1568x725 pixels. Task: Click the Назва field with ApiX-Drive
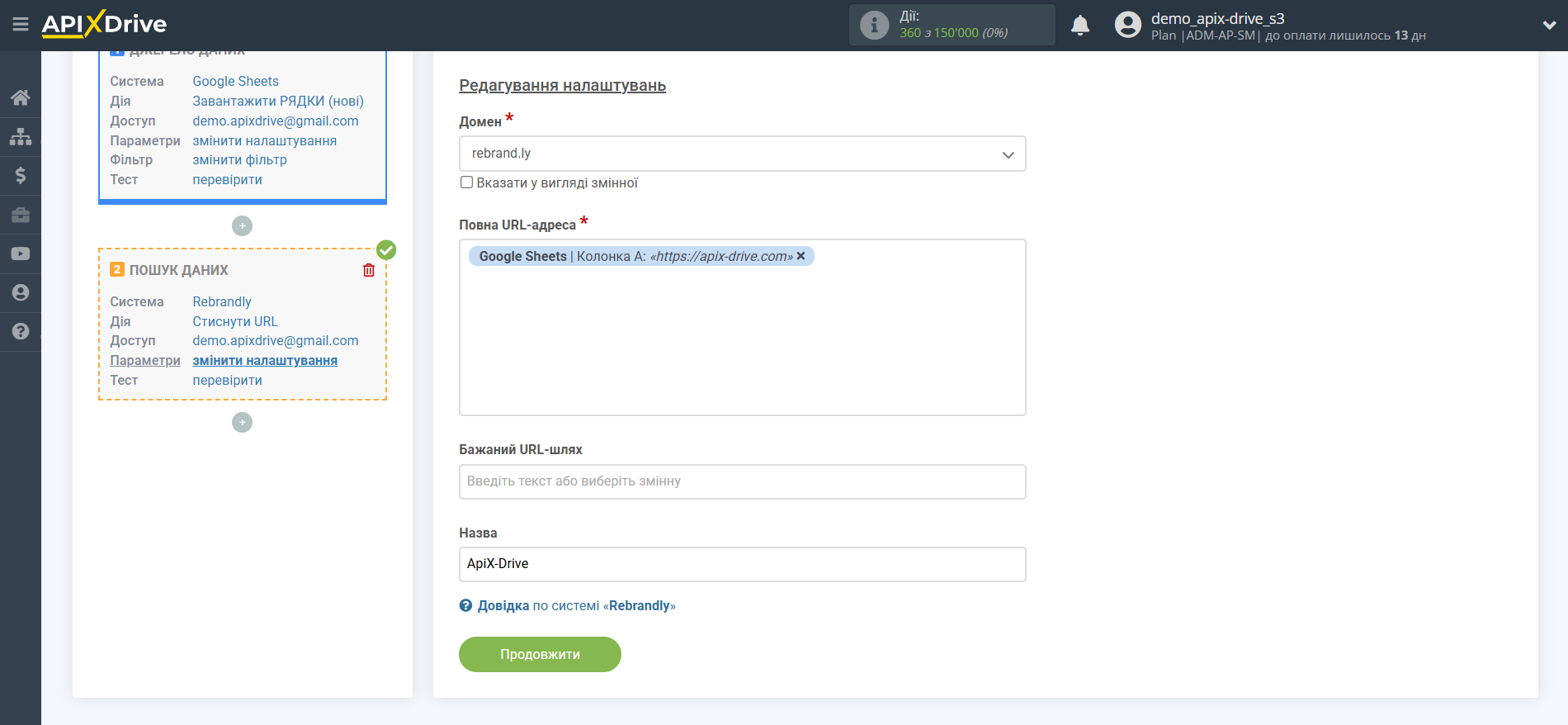tap(742, 564)
